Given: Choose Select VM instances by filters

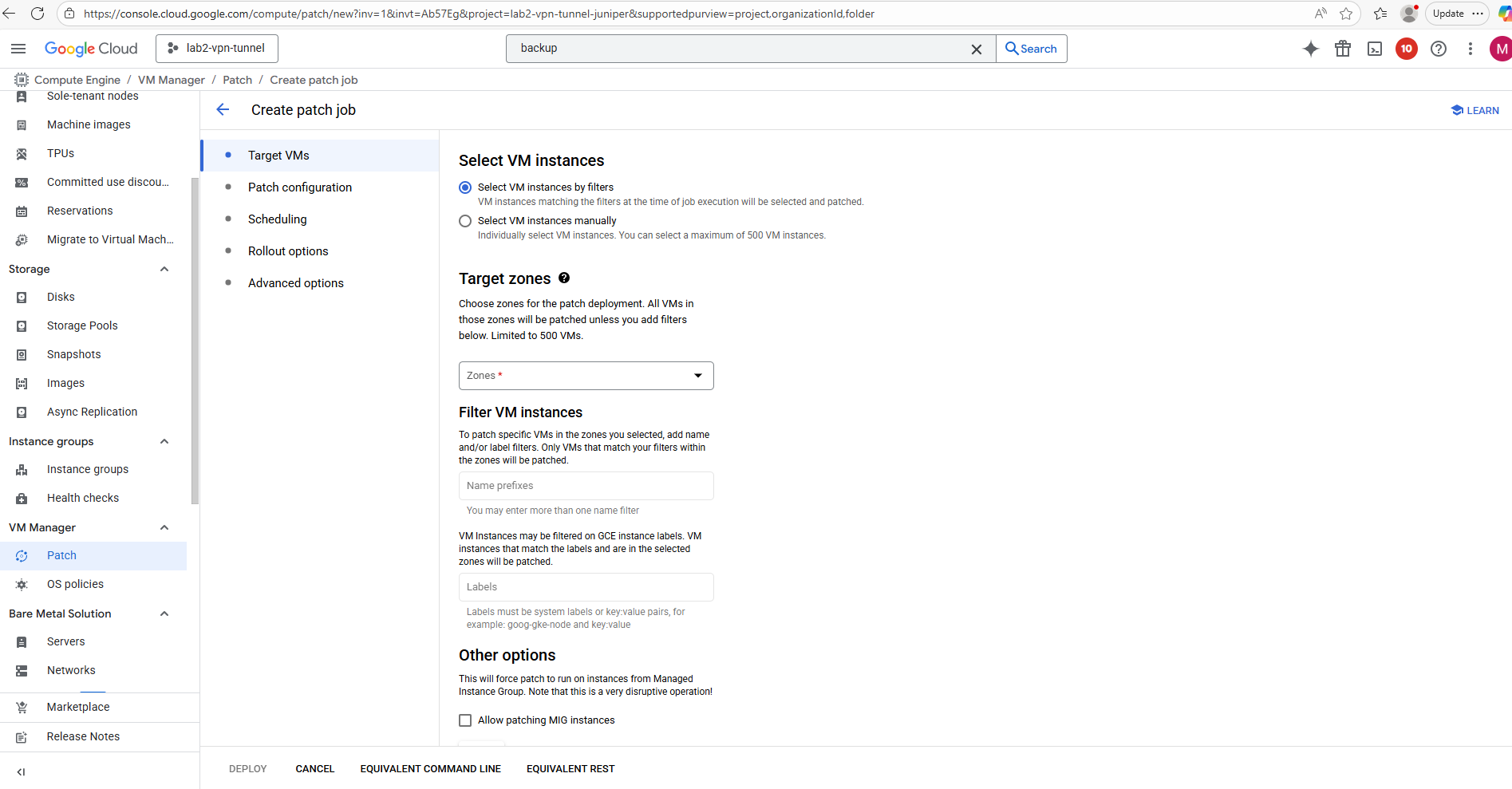Looking at the screenshot, I should point(465,187).
